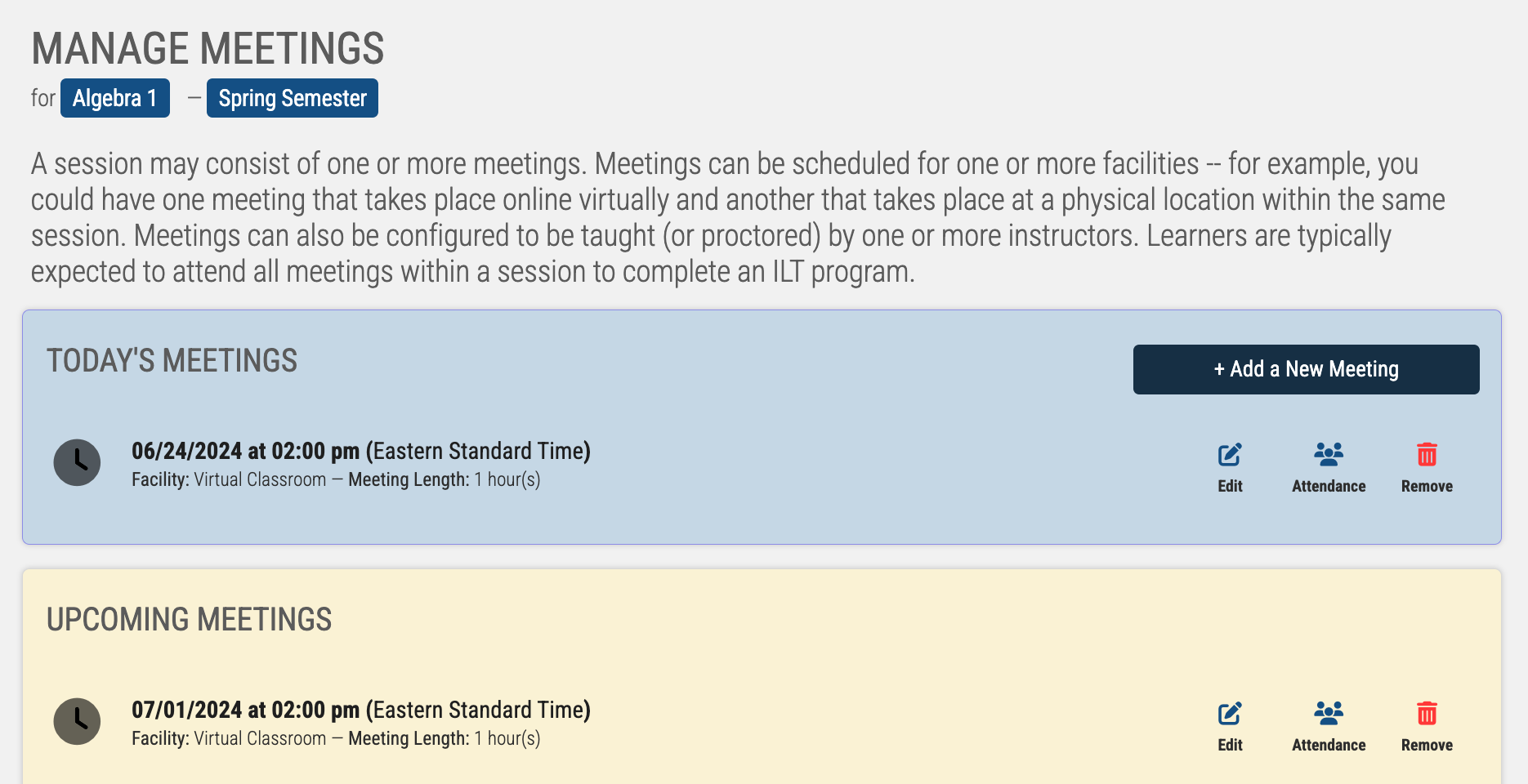Click the Attendance label under today's meeting

(x=1329, y=486)
